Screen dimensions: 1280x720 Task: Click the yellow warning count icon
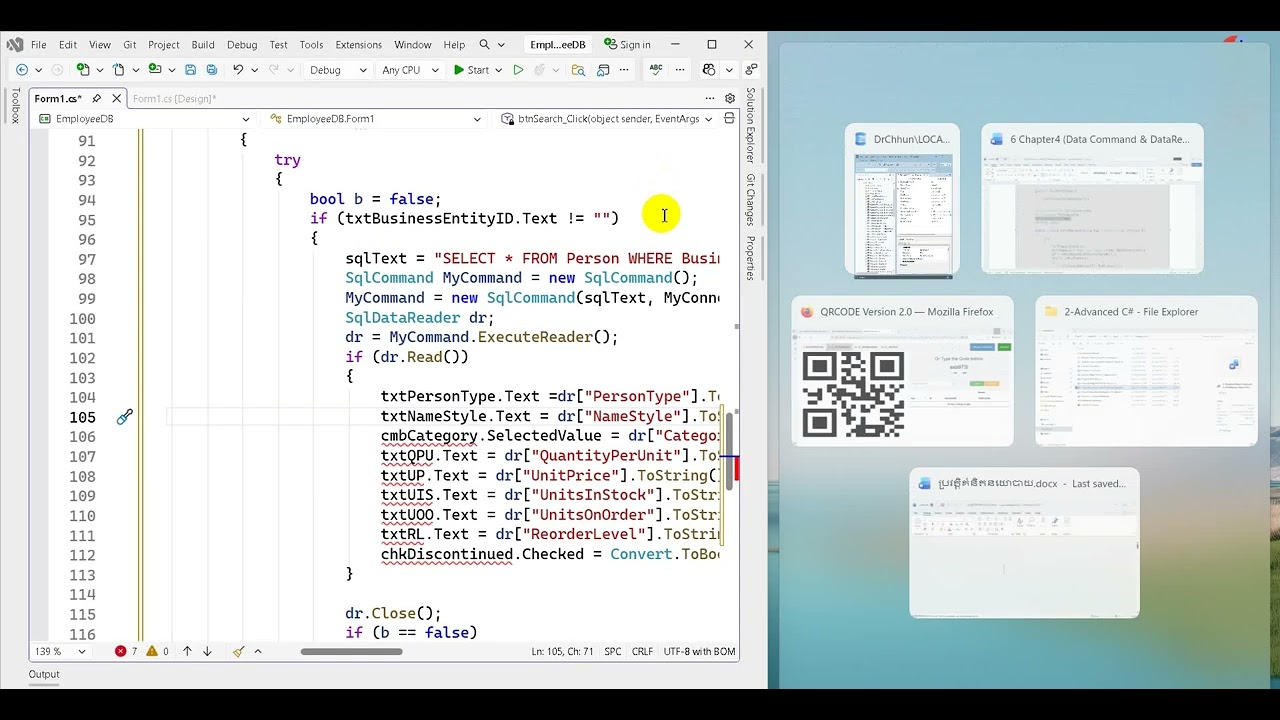[x=152, y=651]
